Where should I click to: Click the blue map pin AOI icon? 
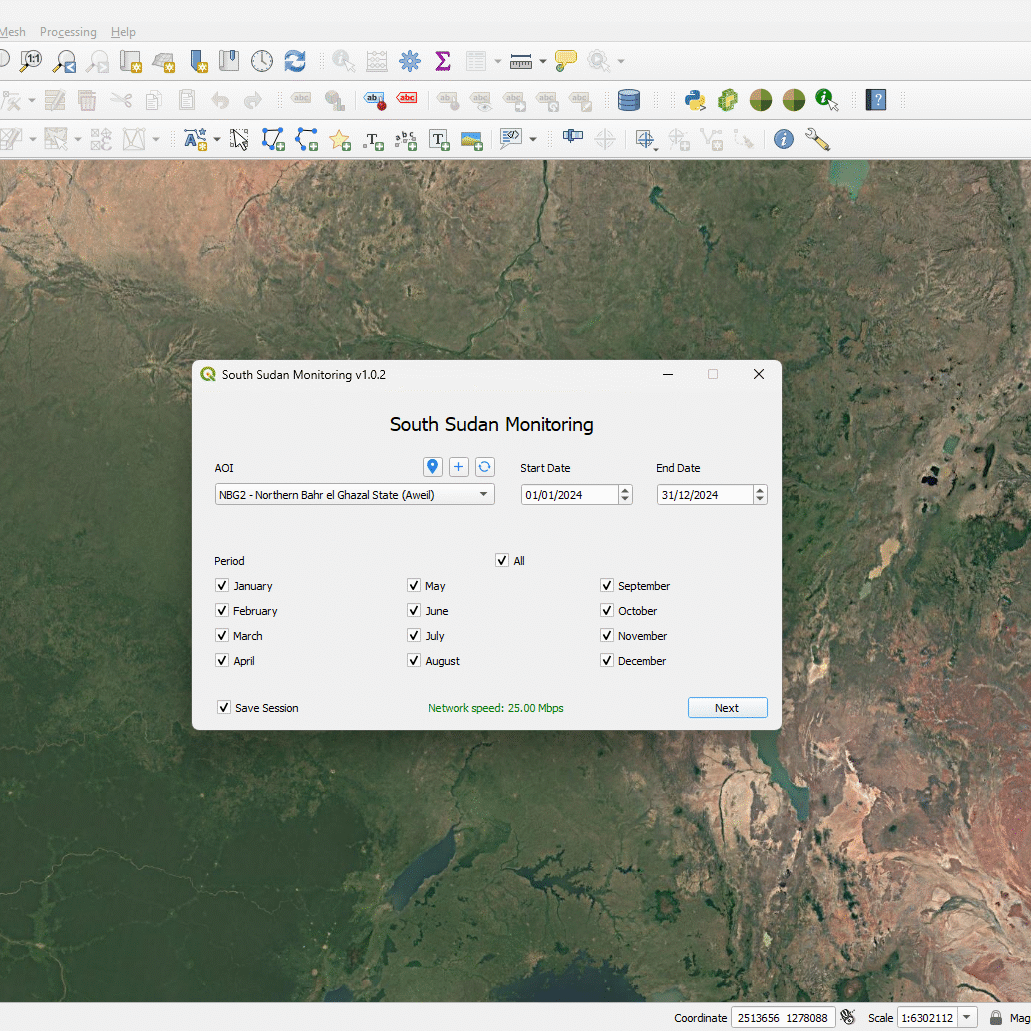[x=432, y=467]
